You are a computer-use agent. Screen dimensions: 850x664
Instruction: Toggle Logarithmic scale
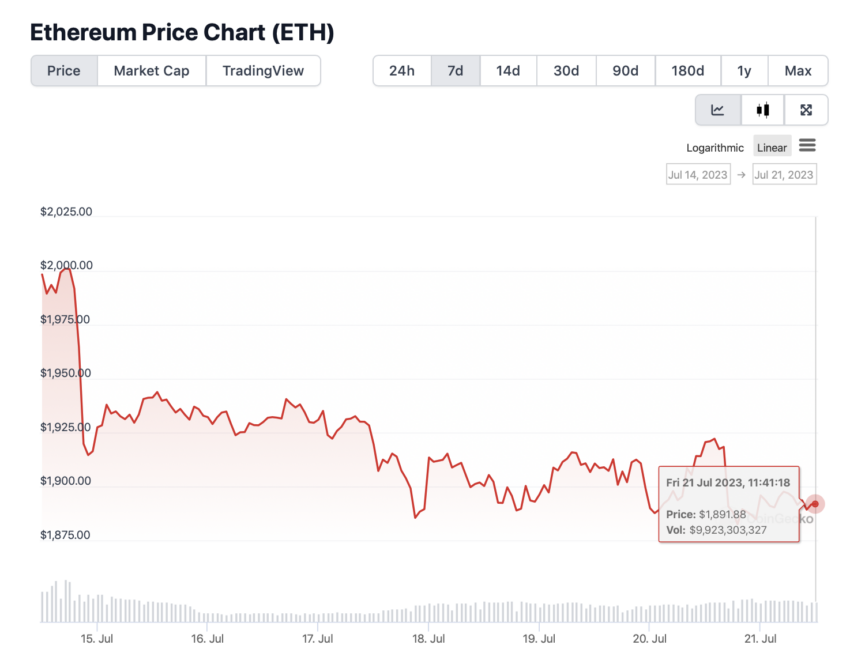(x=714, y=147)
